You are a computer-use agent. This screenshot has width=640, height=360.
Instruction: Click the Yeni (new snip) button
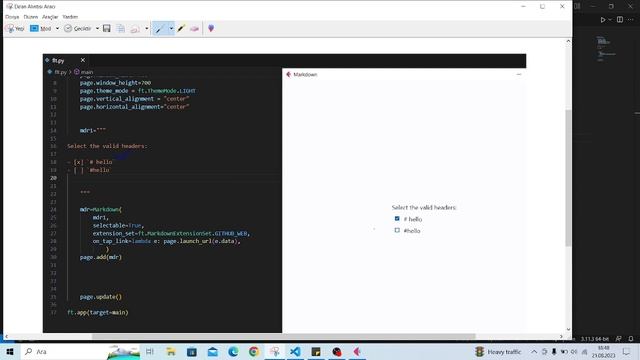pyautogui.click(x=15, y=29)
